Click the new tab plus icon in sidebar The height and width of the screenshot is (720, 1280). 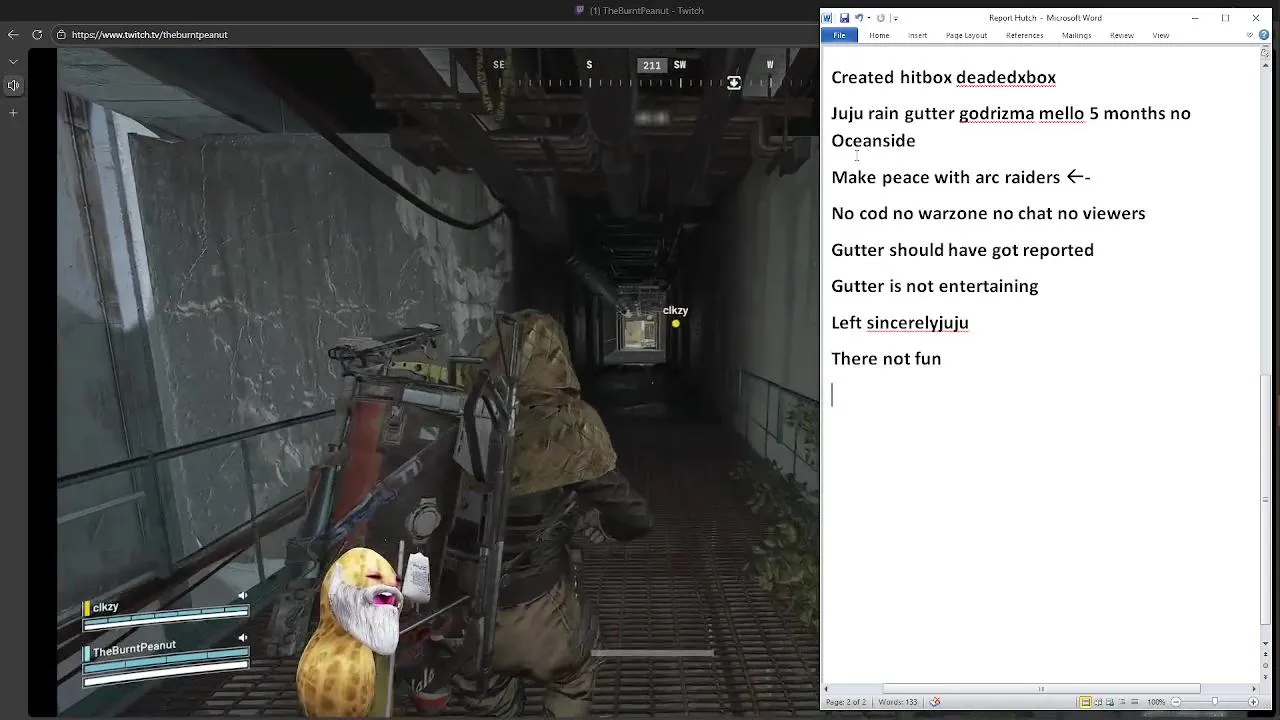pos(13,112)
